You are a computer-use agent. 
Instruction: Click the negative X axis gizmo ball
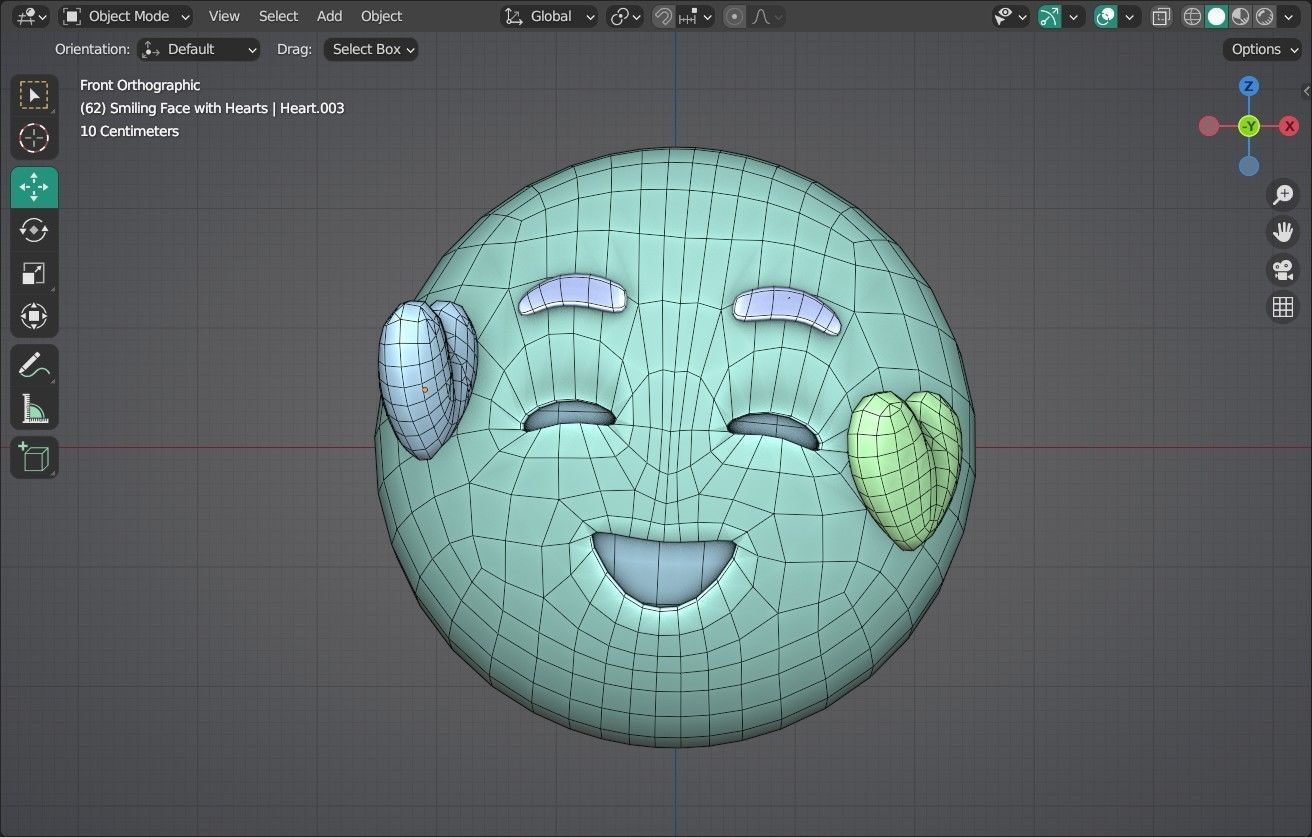[x=1209, y=126]
